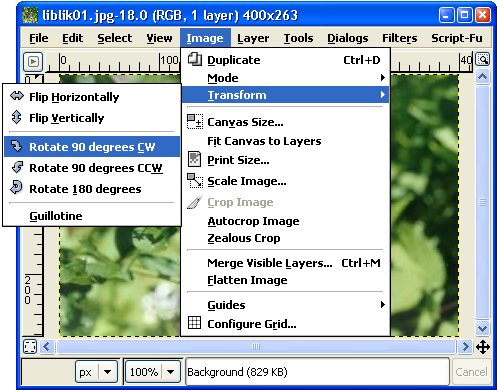Open the Filters menu
Screen dimensions: 497x390
[399, 38]
